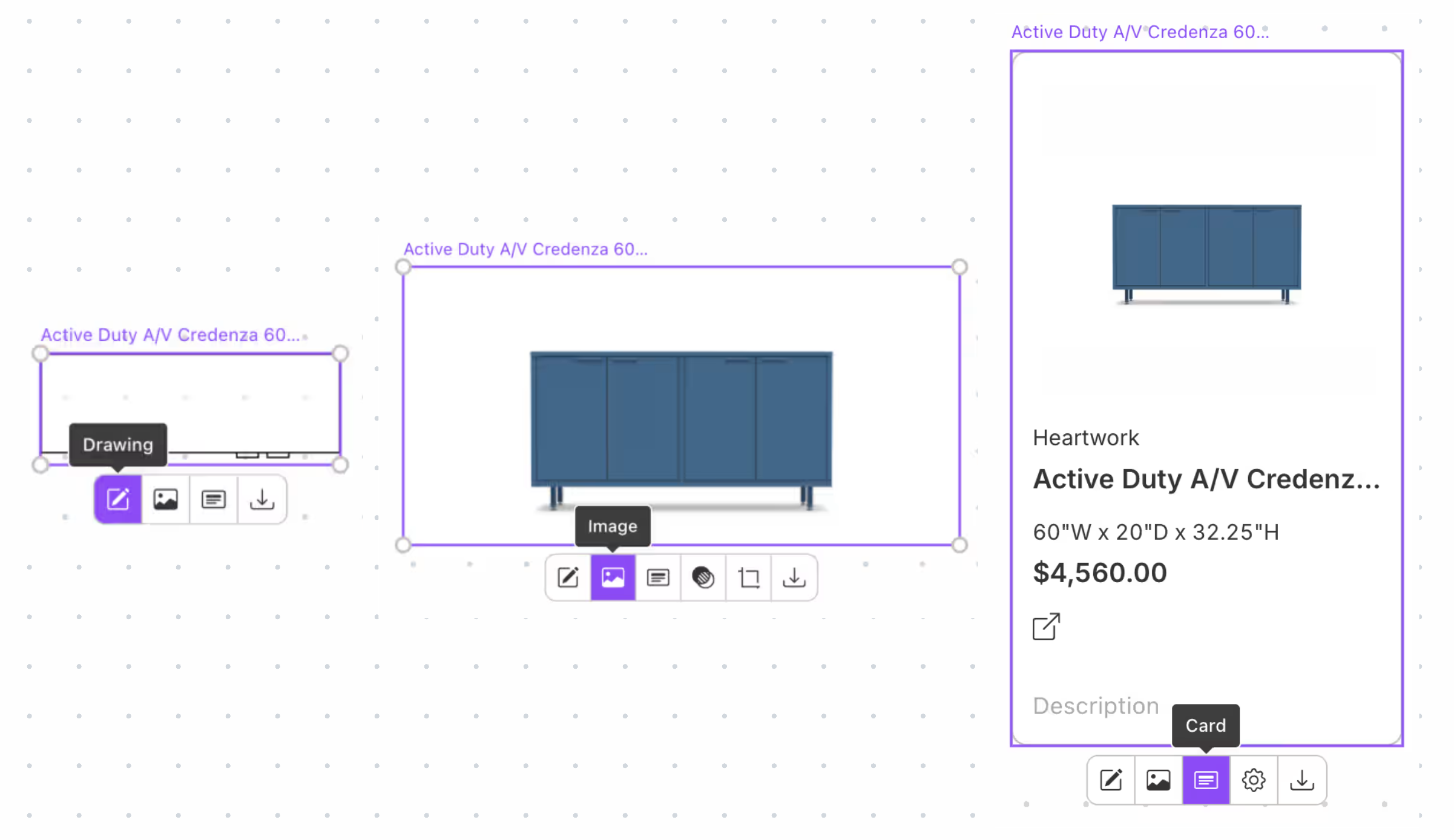Viewport: 1454px width, 840px height.
Task: Click top-right resize handle of middle image
Action: tap(959, 267)
